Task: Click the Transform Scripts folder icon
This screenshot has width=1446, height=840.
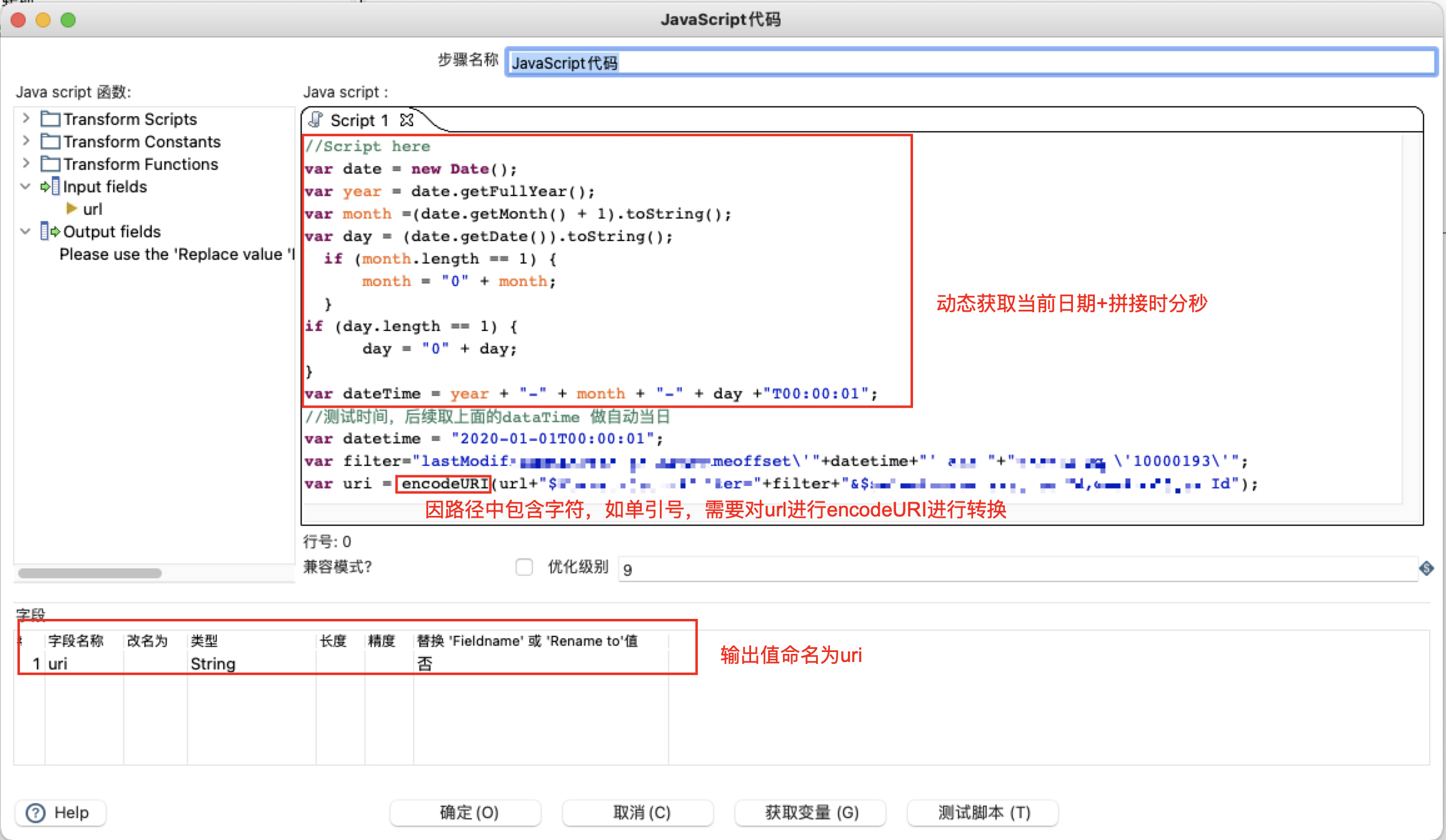Action: coord(50,119)
